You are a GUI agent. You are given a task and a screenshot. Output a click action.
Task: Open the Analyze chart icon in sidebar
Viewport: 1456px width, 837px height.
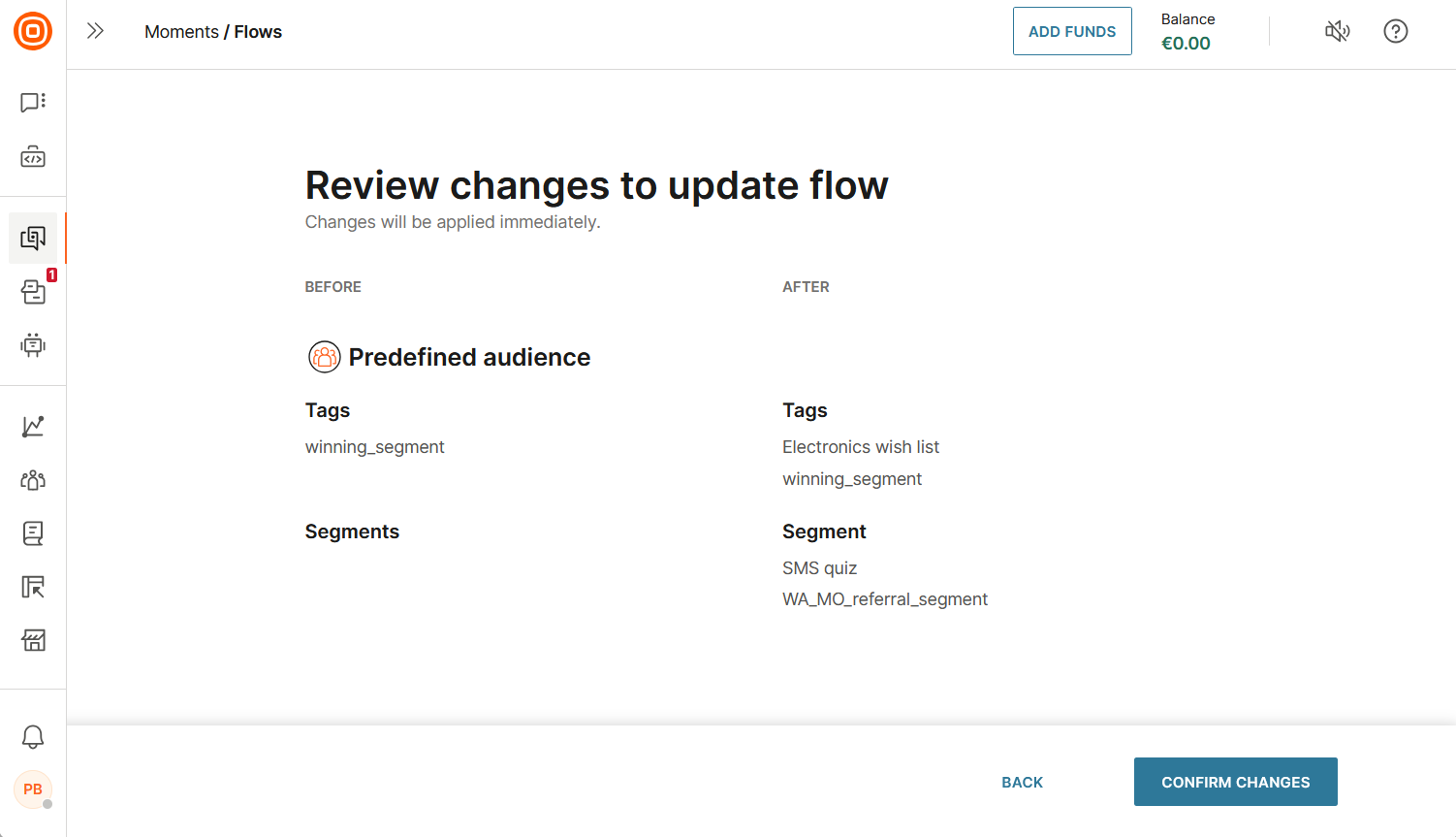(33, 427)
